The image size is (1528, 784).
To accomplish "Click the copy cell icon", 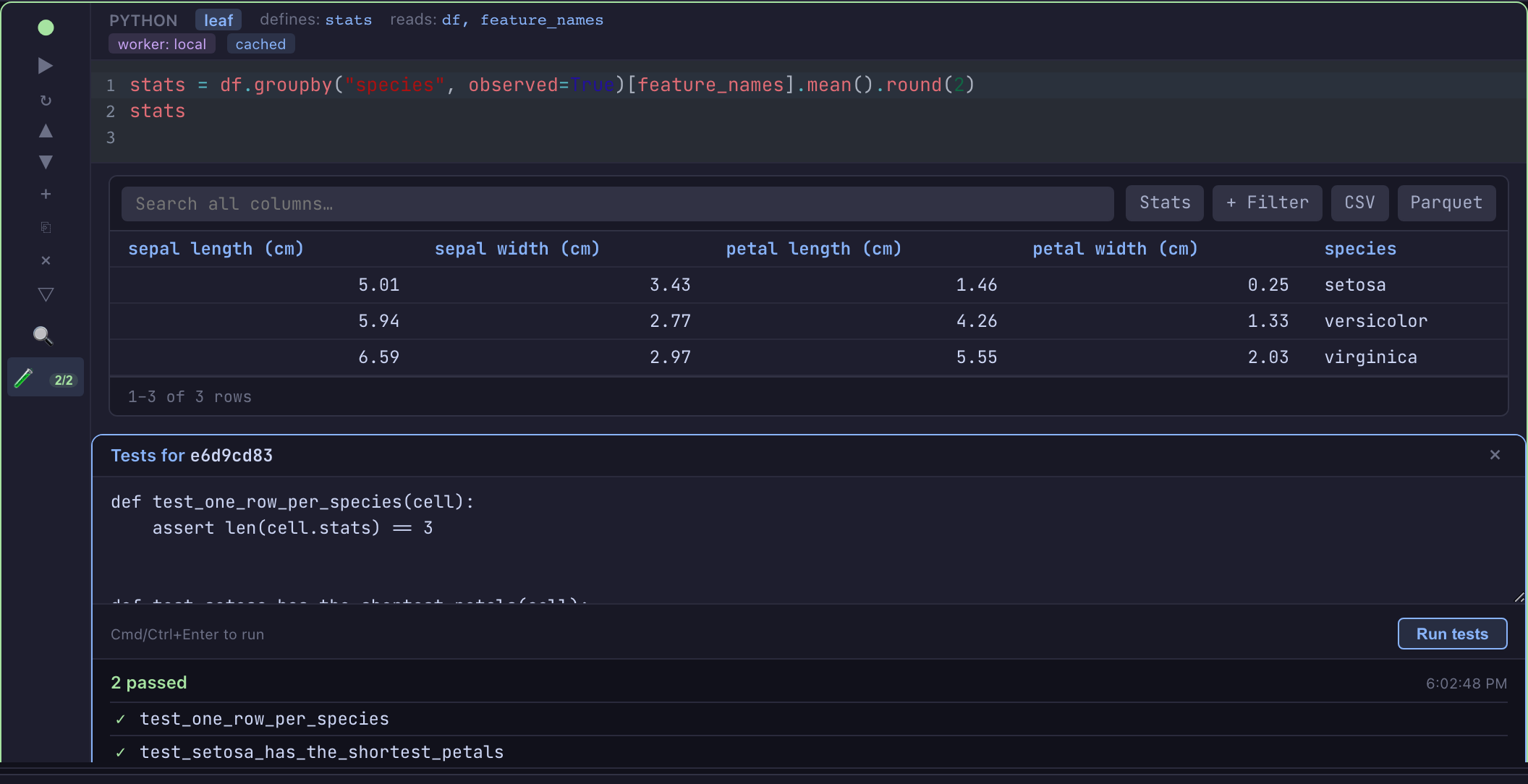I will 46,227.
